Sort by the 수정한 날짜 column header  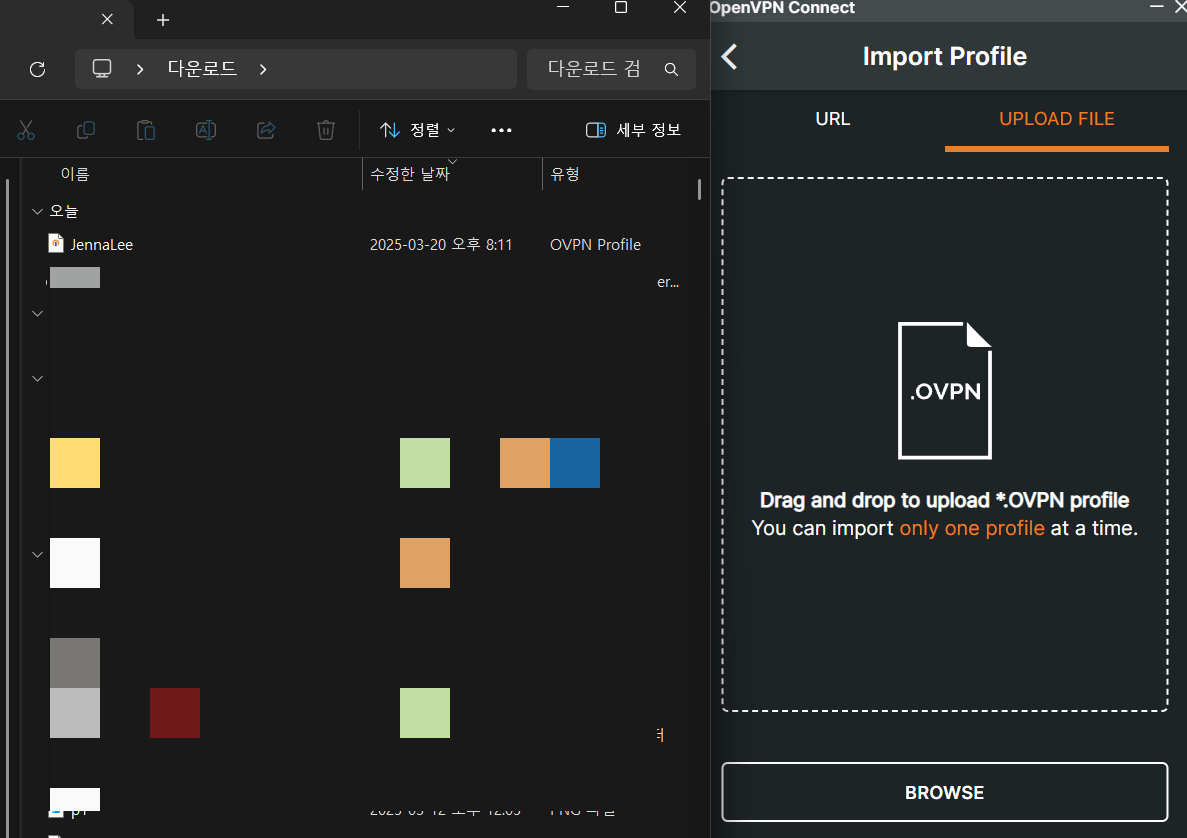pos(410,174)
